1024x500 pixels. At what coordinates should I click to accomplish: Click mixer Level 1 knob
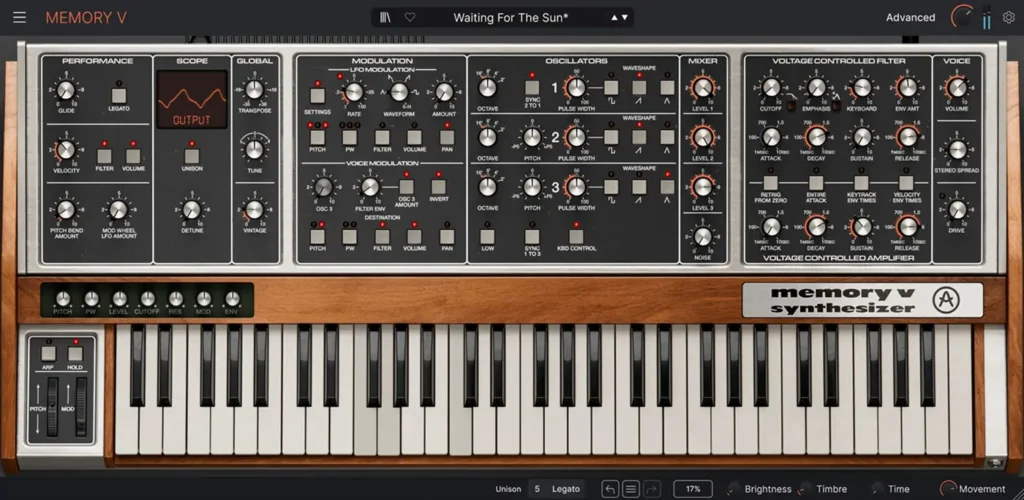[x=703, y=87]
